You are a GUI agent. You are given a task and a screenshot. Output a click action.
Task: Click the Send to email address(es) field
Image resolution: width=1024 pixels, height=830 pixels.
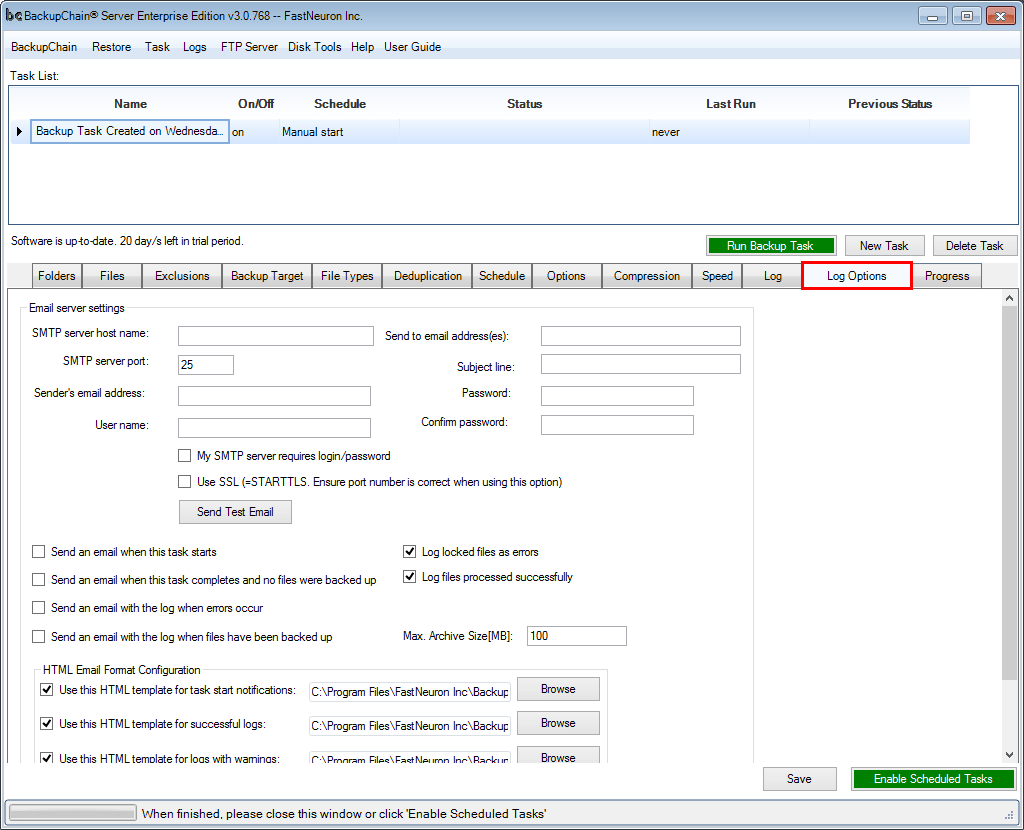click(x=641, y=336)
